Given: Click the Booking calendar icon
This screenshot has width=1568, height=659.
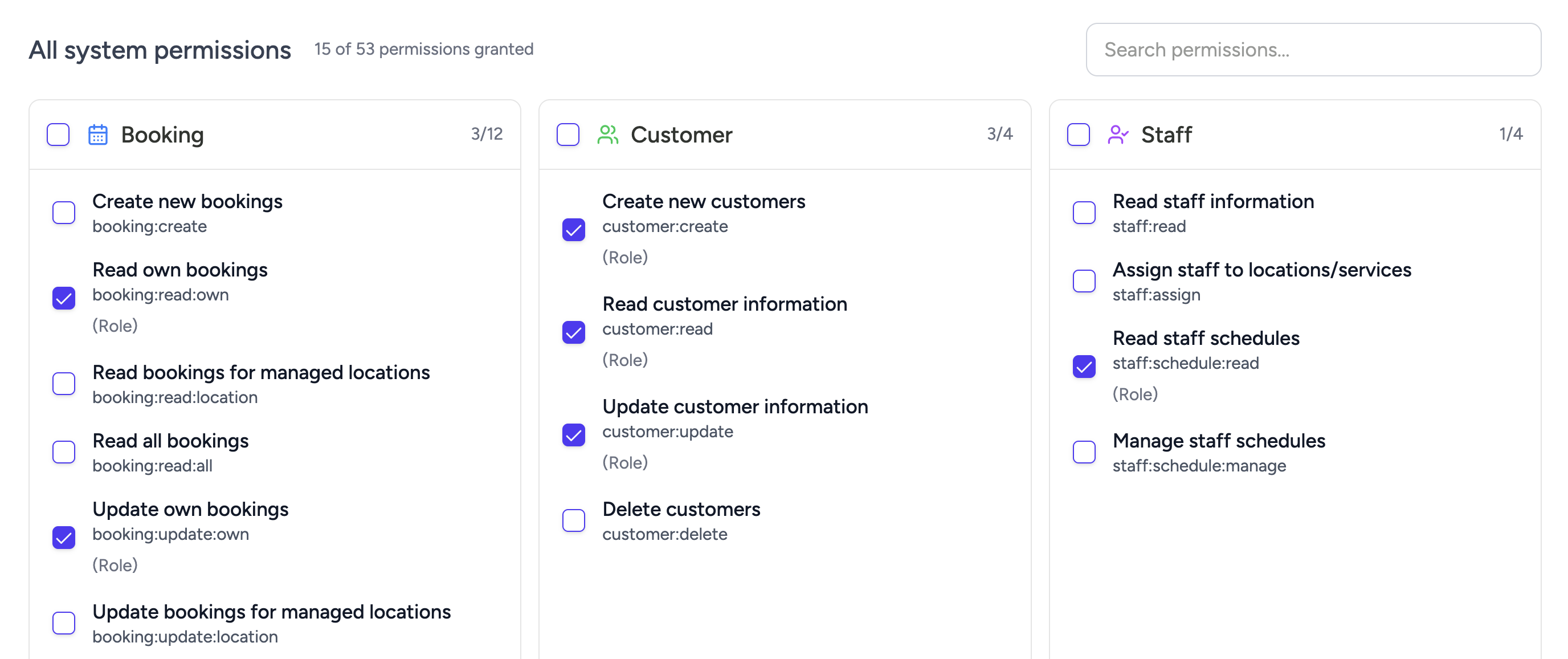Looking at the screenshot, I should click(97, 135).
